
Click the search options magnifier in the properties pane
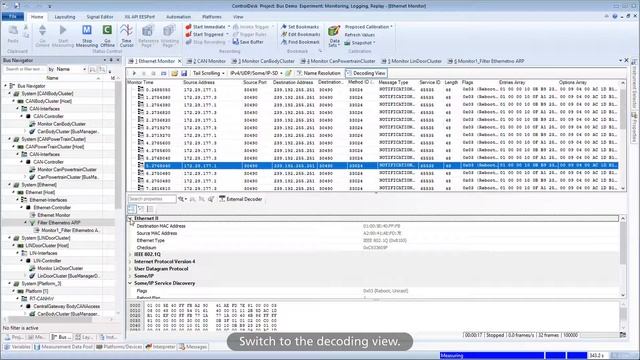181,199
